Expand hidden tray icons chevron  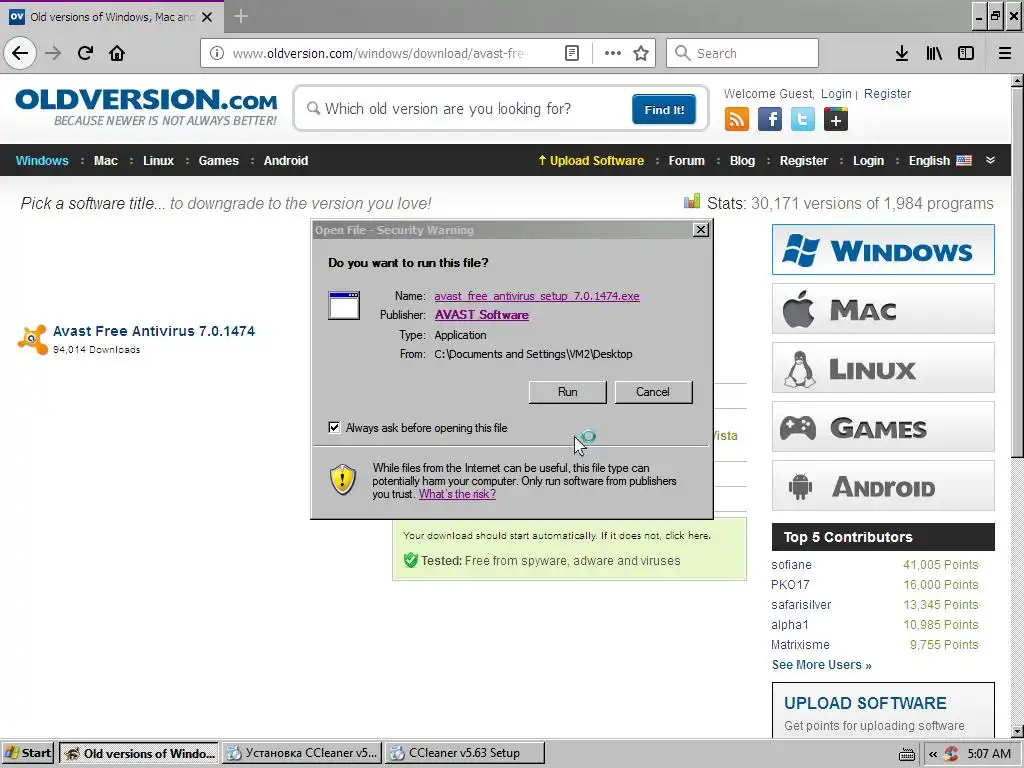click(933, 754)
